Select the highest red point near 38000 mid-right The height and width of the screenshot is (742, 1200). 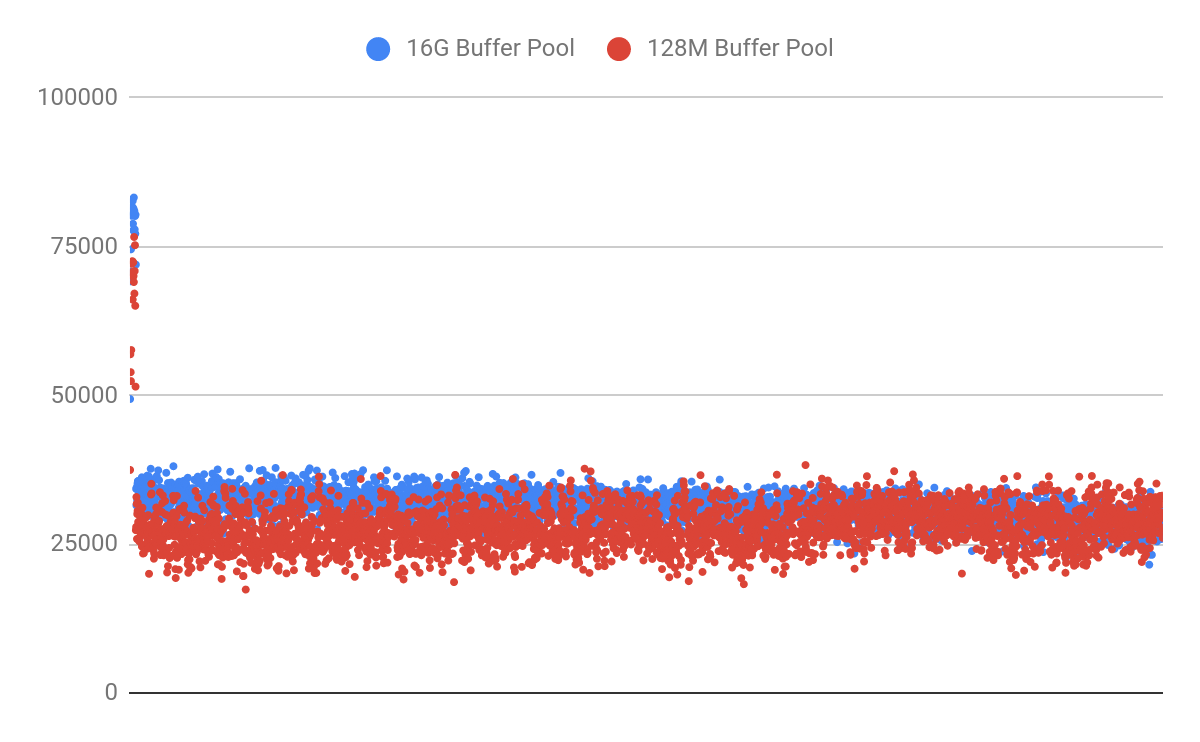point(805,465)
